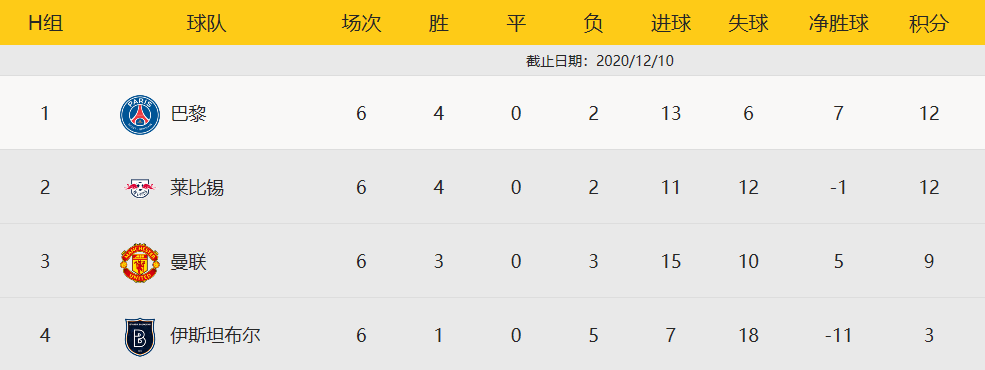This screenshot has height=370, width=985.
Task: Open the 巴黎 team name link
Action: pyautogui.click(x=188, y=114)
